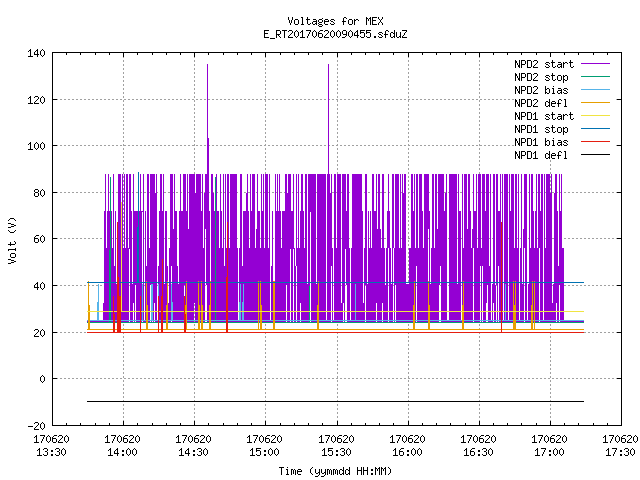Click the yellow NPD1 start legend line
This screenshot has width=640, height=480.
point(595,116)
